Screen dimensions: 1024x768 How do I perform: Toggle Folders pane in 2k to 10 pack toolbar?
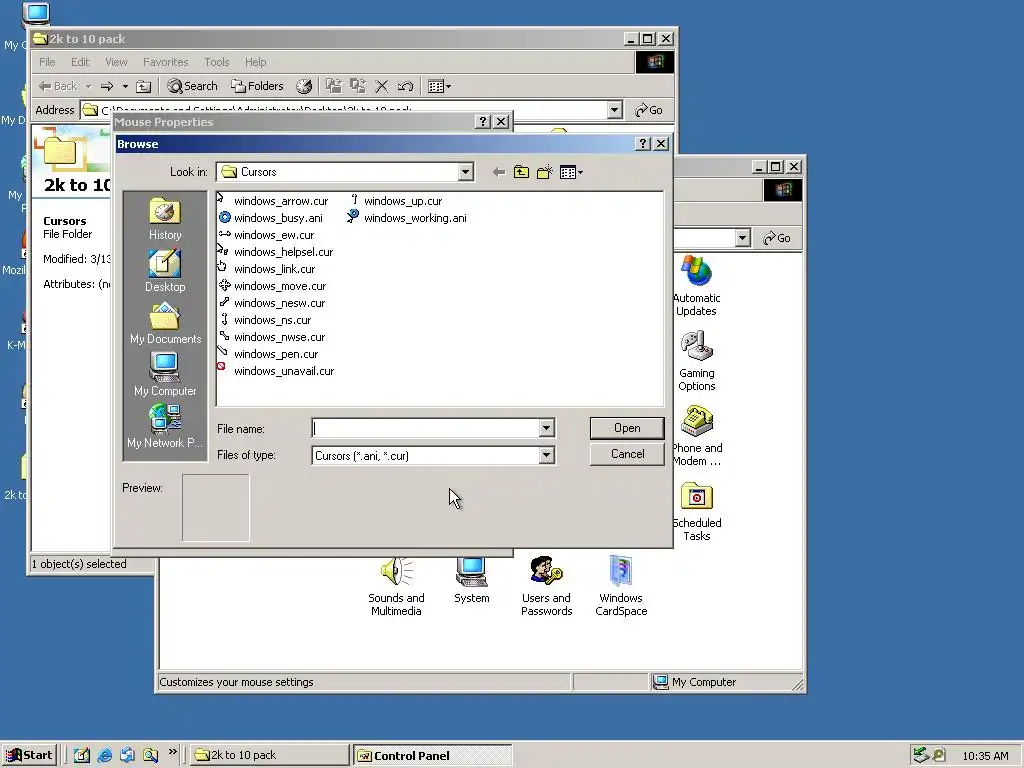pyautogui.click(x=257, y=86)
